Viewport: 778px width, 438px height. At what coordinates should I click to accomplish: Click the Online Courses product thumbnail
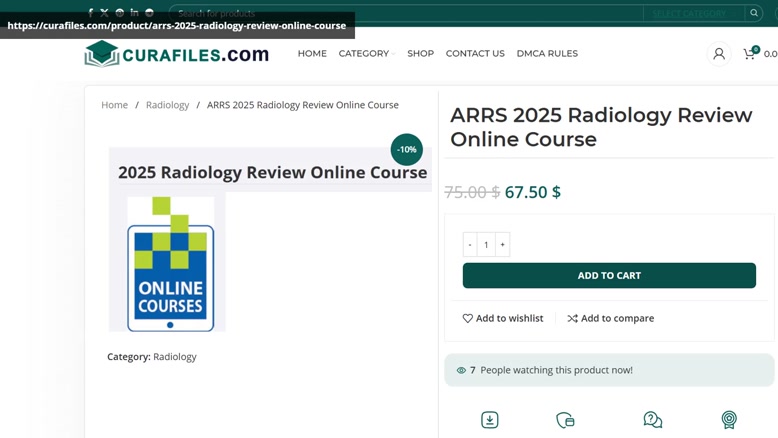[x=171, y=264]
